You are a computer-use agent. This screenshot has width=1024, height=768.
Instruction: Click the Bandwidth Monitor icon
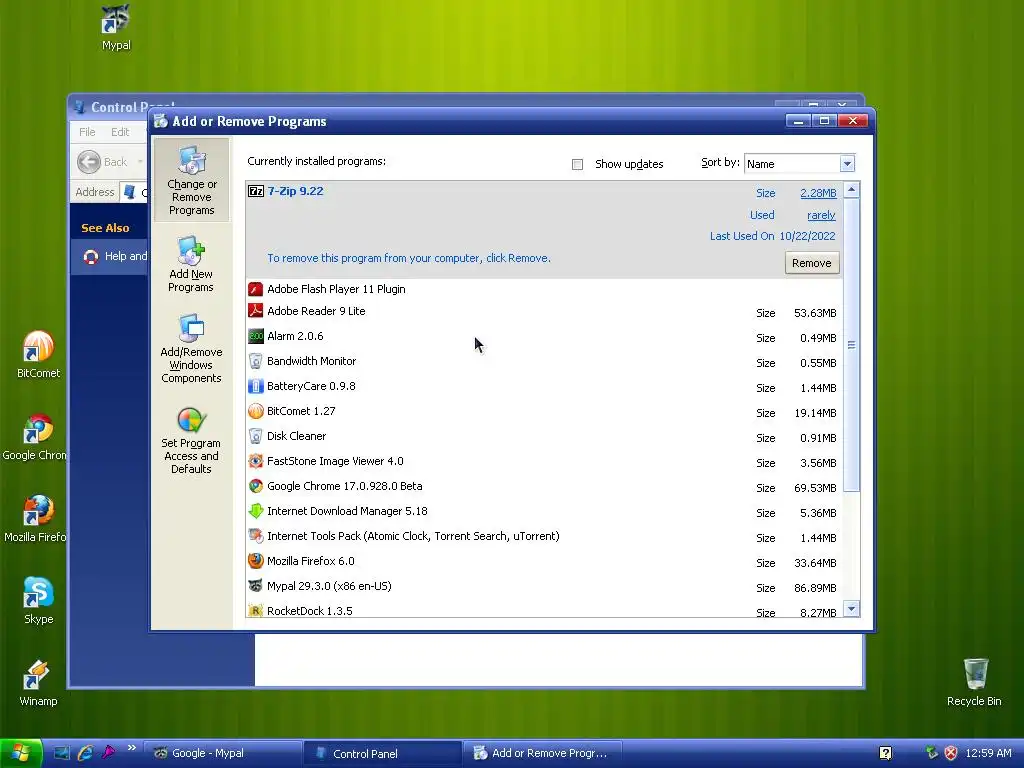(x=256, y=361)
